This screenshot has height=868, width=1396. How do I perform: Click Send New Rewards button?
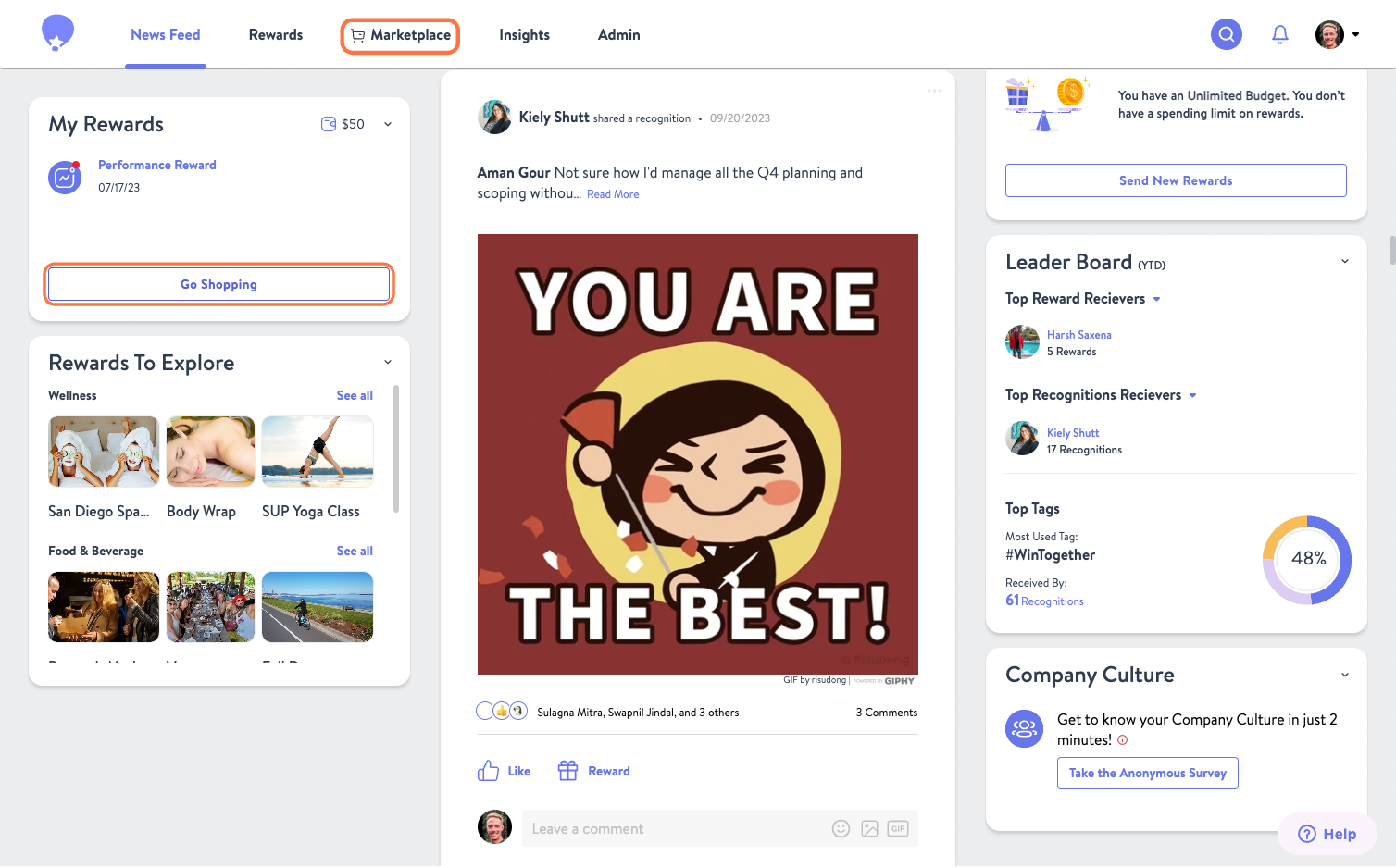tap(1176, 180)
